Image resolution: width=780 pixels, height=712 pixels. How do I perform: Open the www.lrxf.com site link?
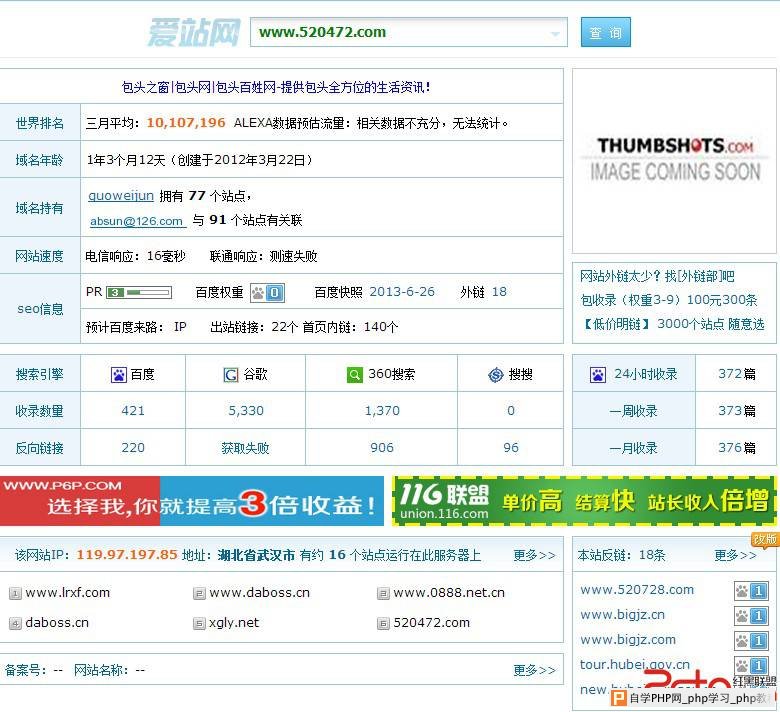click(x=68, y=592)
